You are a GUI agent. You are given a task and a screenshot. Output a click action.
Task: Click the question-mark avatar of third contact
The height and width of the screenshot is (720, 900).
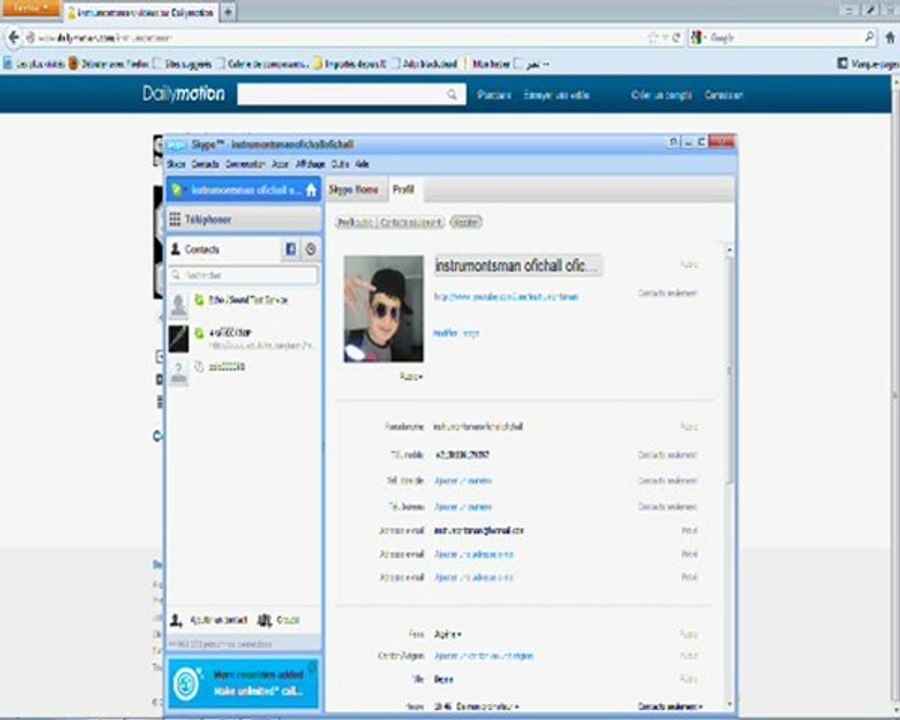(x=179, y=373)
